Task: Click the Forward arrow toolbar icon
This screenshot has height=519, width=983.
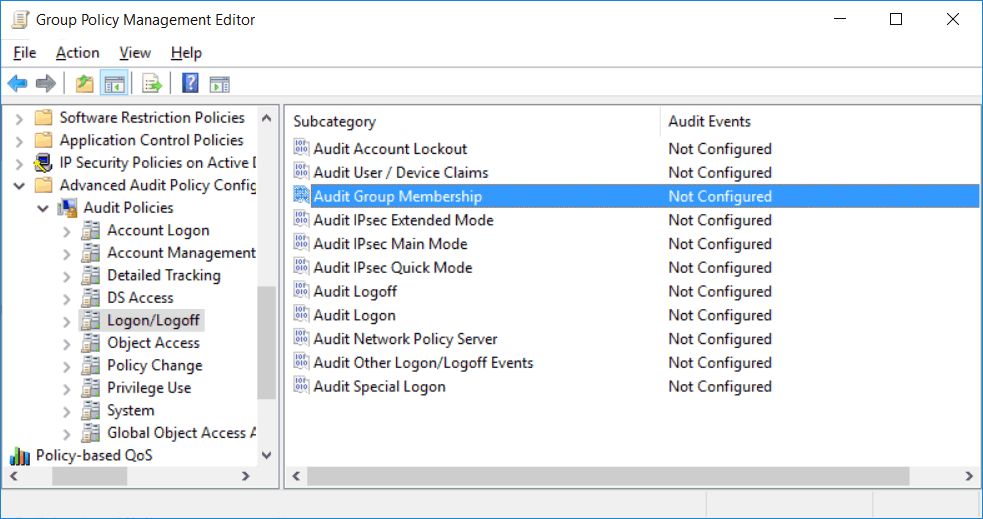Action: click(46, 83)
